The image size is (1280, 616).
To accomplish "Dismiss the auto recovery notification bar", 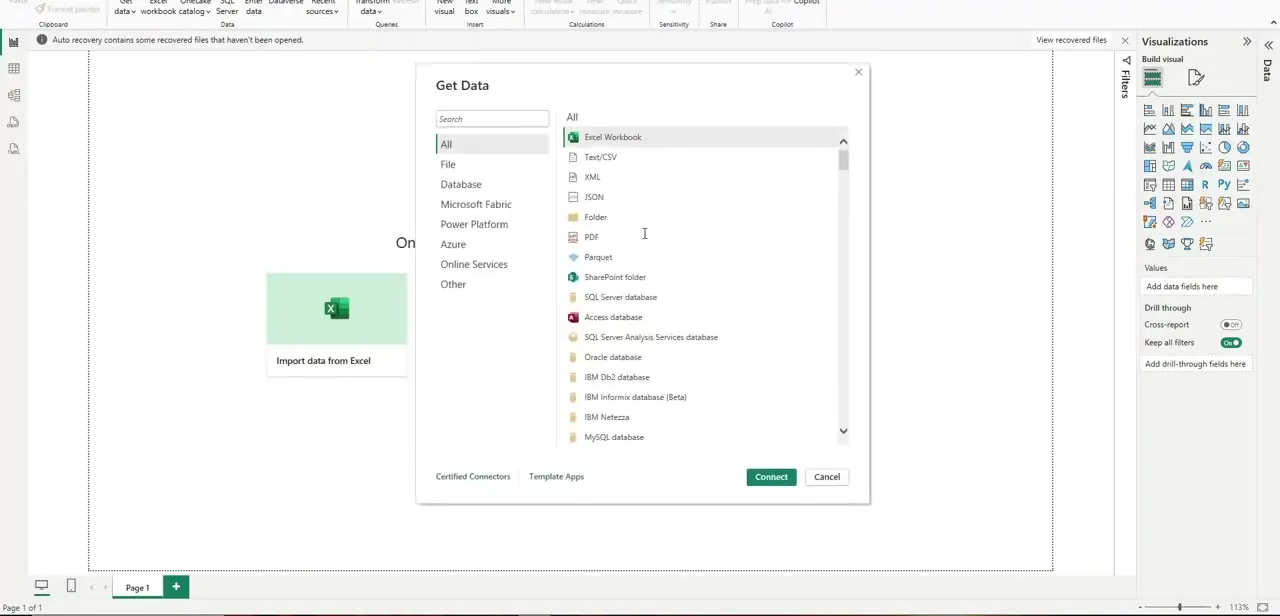I will (x=1125, y=41).
